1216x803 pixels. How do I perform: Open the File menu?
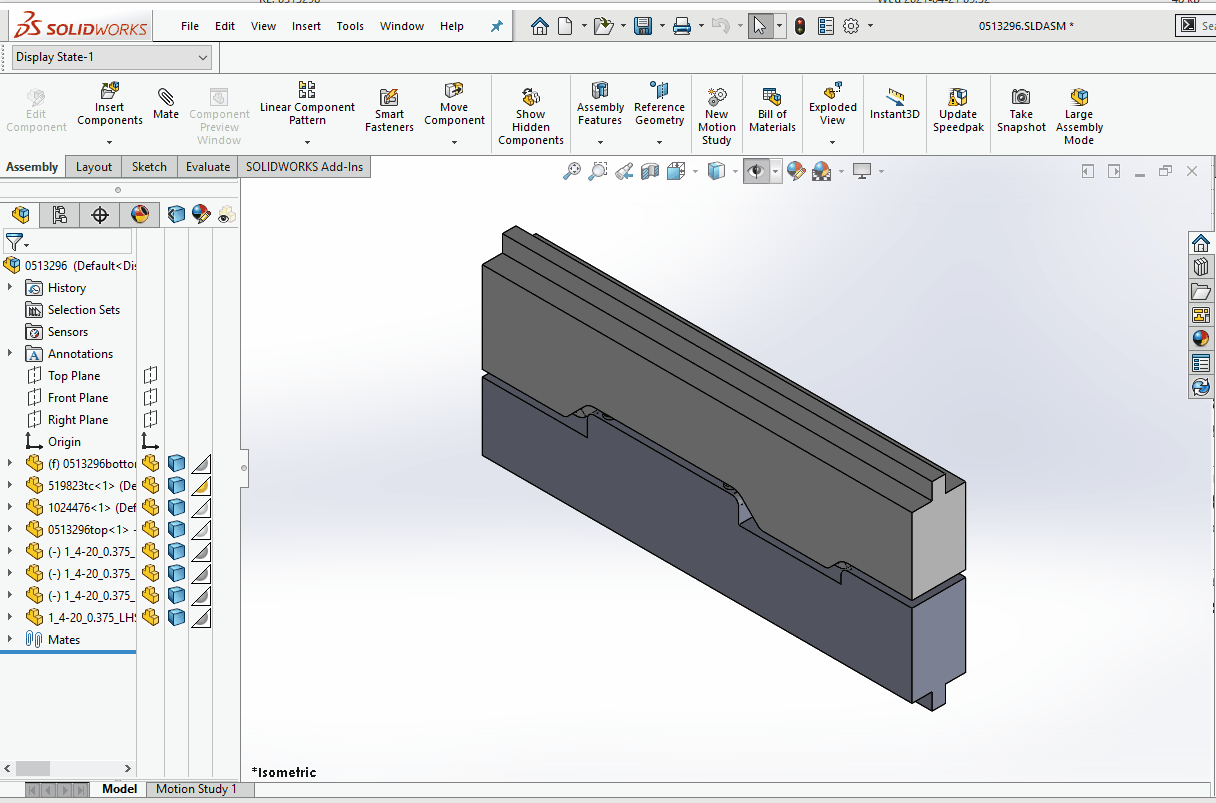[x=190, y=26]
